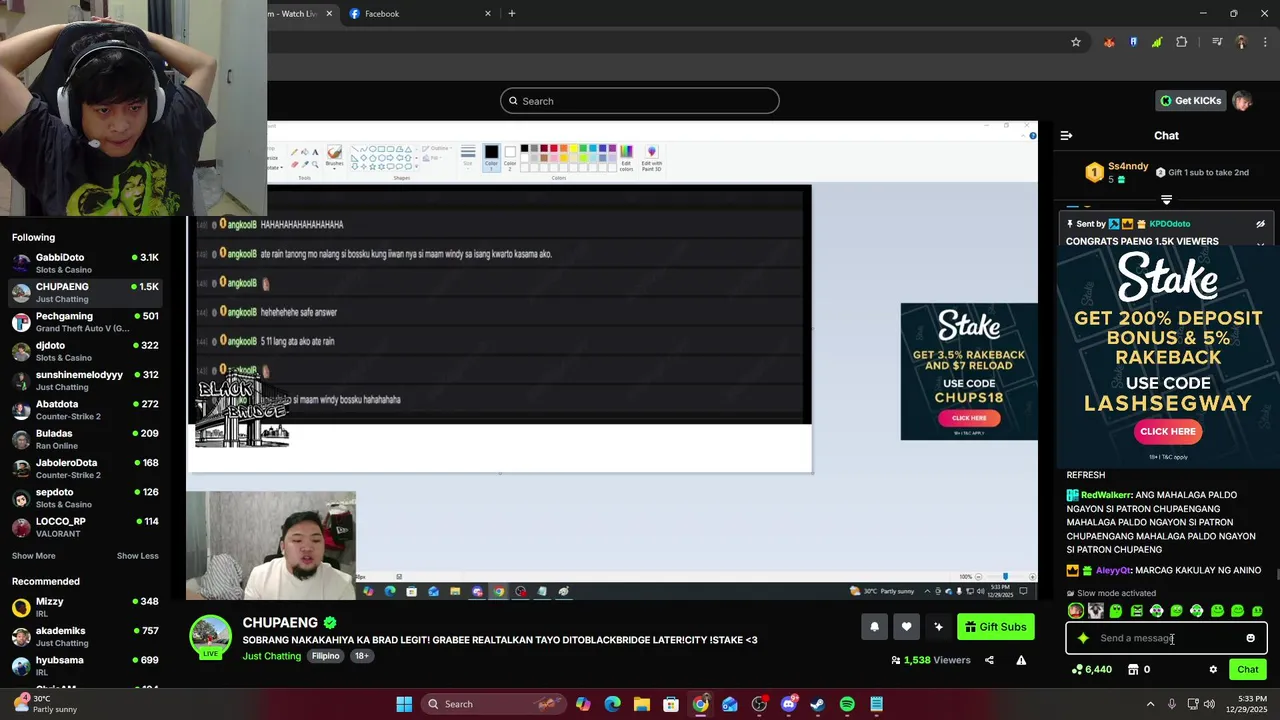Open weather widget 30°C Partly sunny

(45, 704)
